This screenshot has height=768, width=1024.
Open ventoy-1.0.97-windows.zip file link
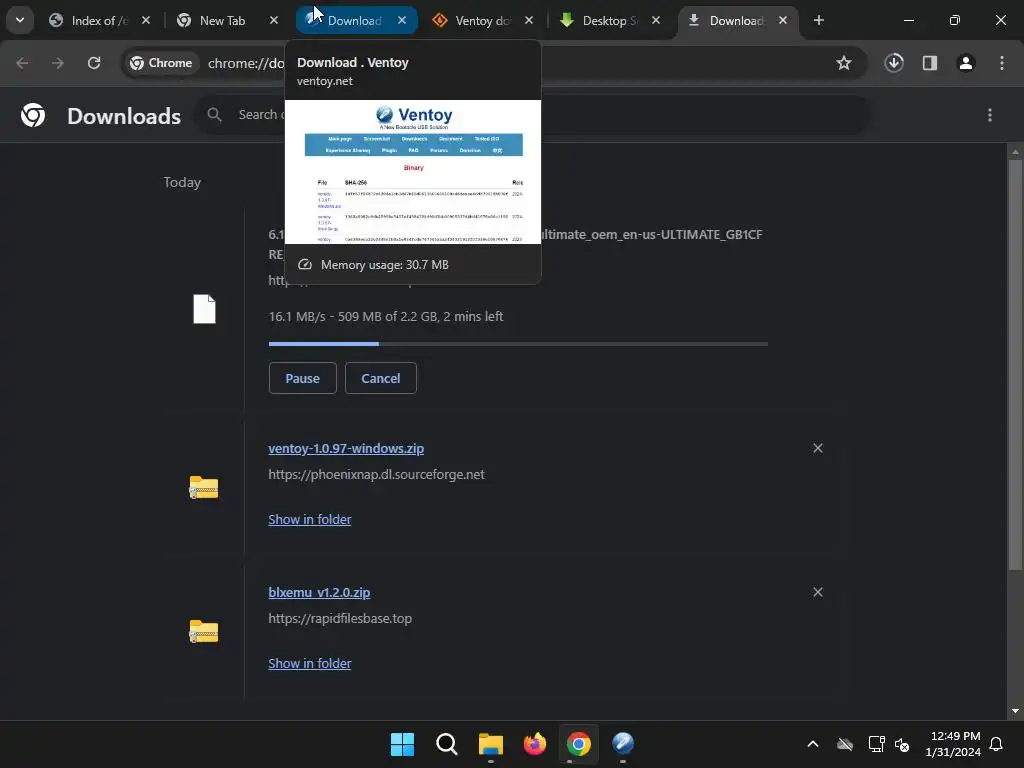(346, 449)
